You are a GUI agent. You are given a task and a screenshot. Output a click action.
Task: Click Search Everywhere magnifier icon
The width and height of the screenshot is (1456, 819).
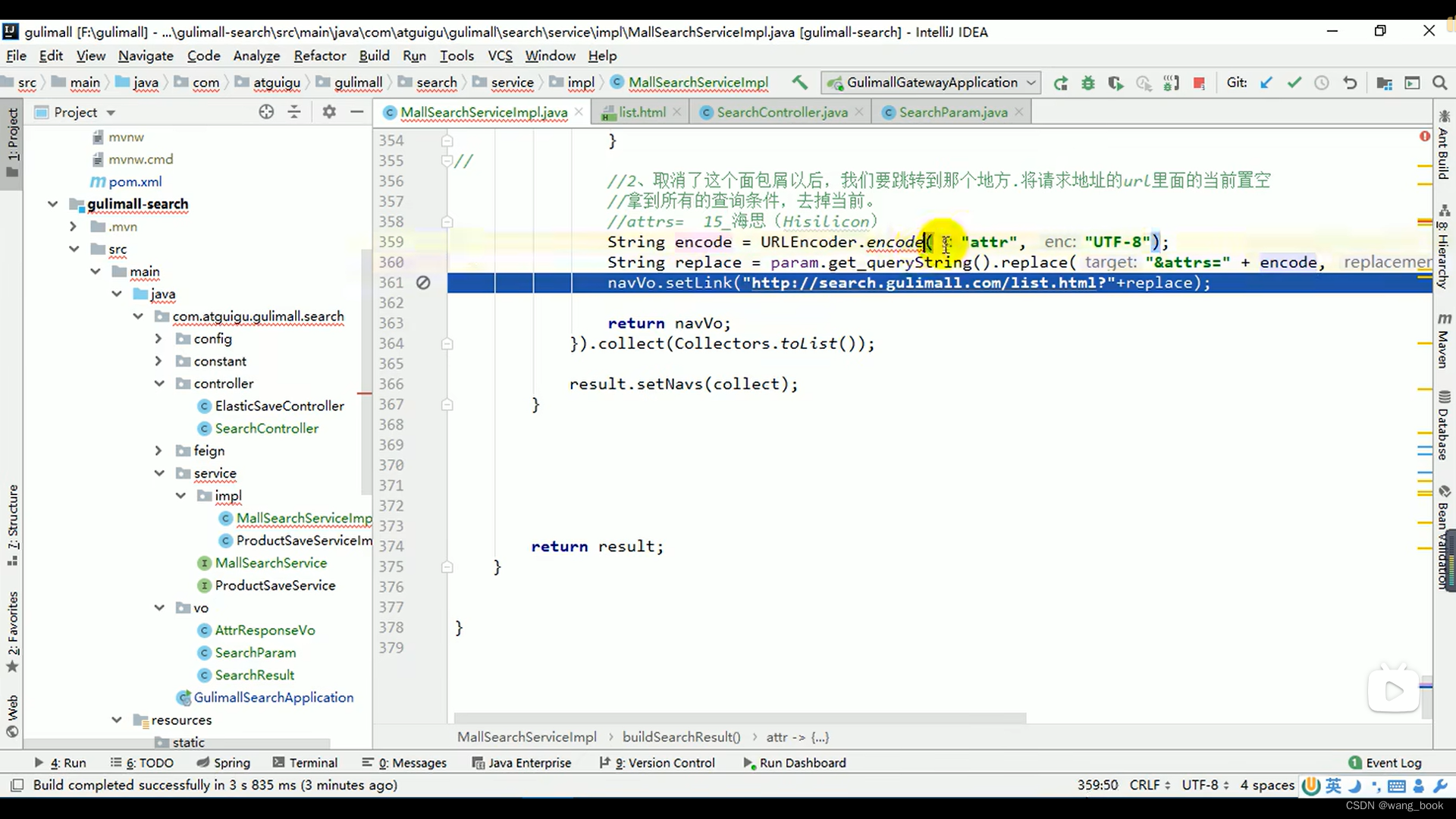1439,83
